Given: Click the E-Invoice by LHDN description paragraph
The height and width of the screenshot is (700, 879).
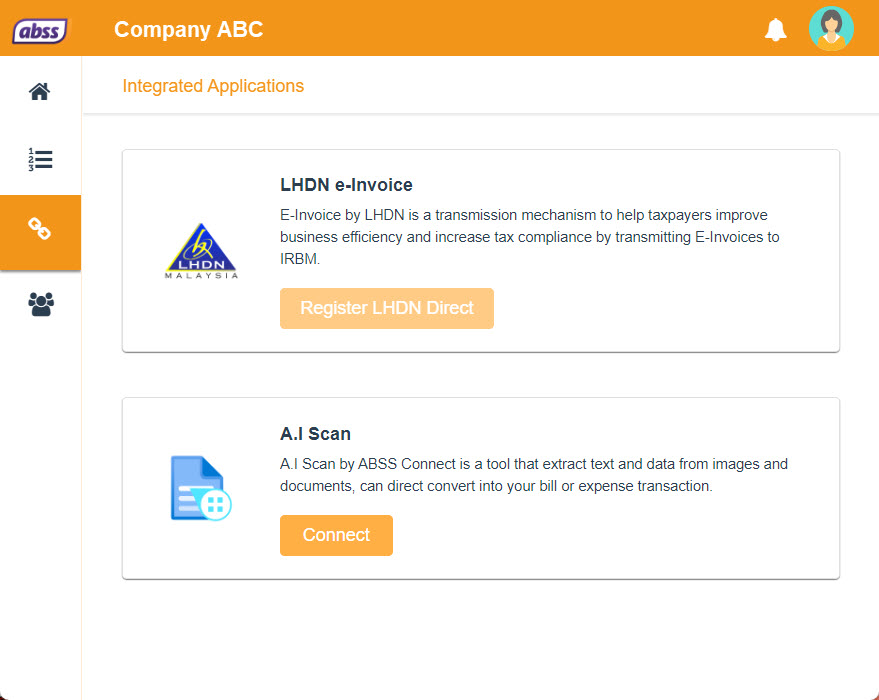Looking at the screenshot, I should coord(529,236).
